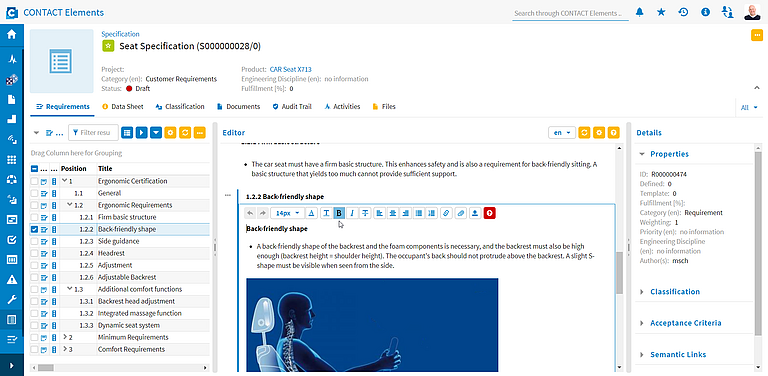Apply strikethrough formatting in the editor toolbar
The image size is (768, 376).
click(365, 213)
